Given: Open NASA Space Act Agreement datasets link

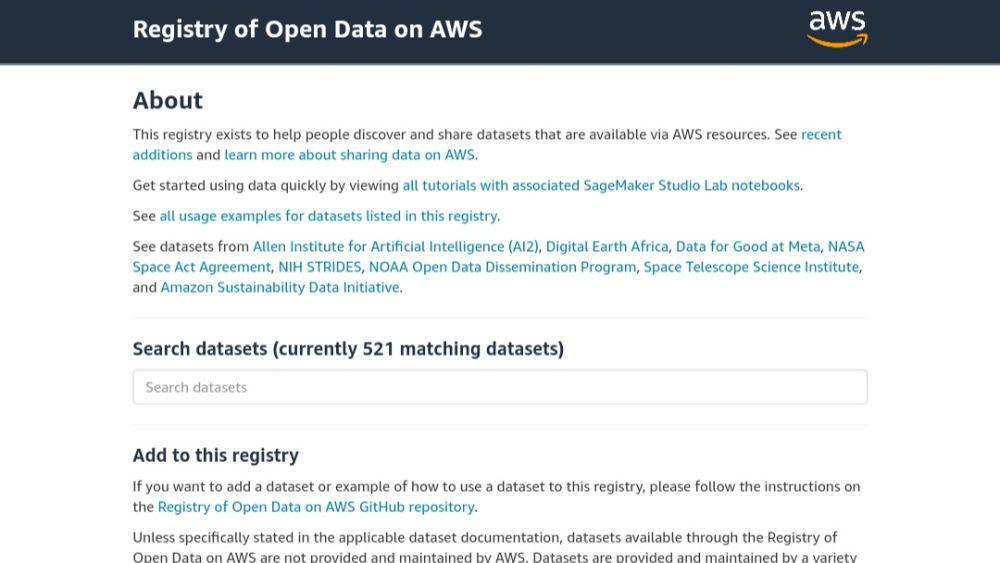Looking at the screenshot, I should (202, 267).
